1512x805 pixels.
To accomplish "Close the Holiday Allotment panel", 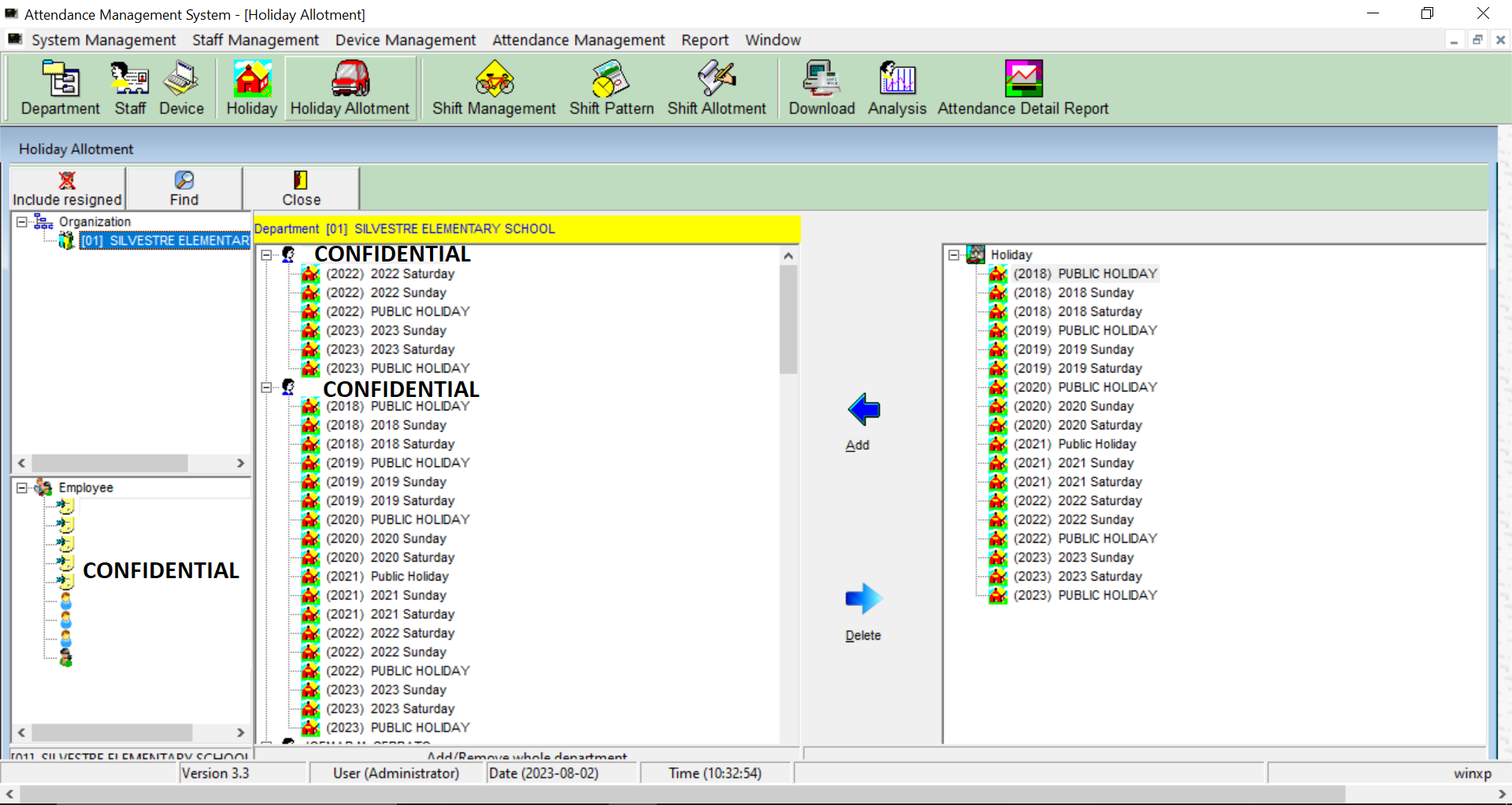I will pos(302,188).
